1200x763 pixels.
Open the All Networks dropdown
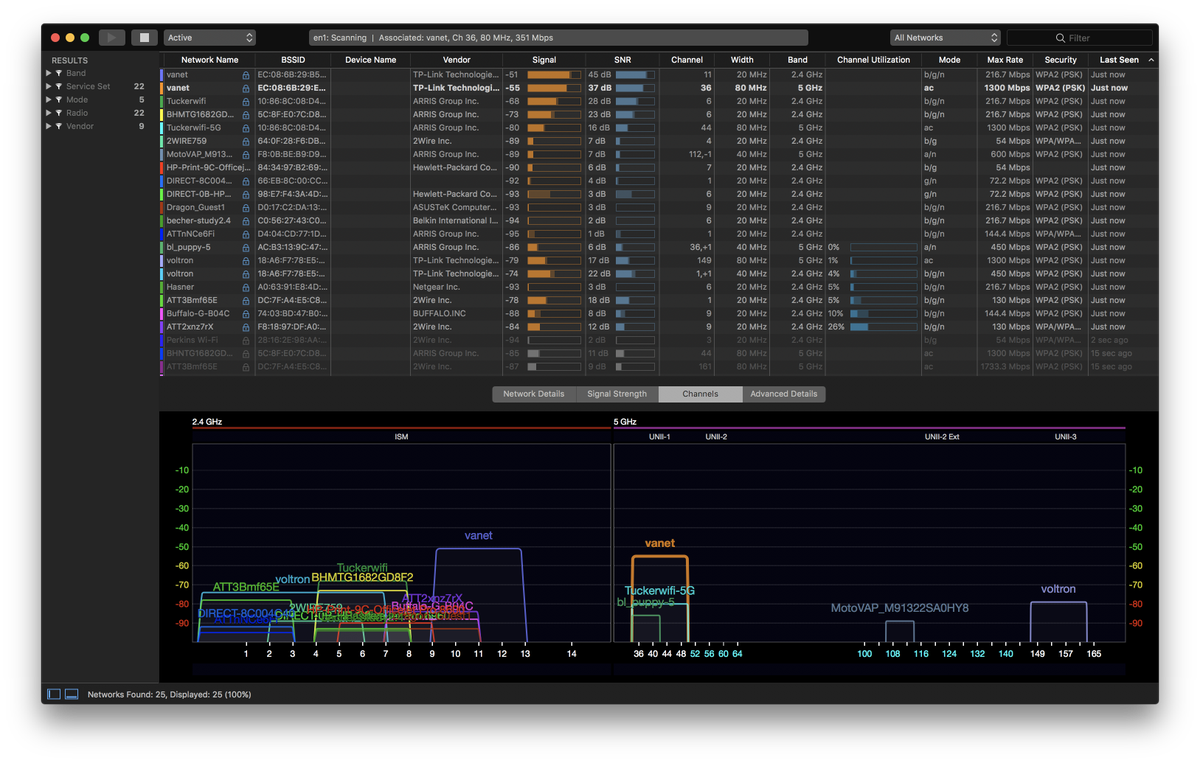tap(945, 38)
